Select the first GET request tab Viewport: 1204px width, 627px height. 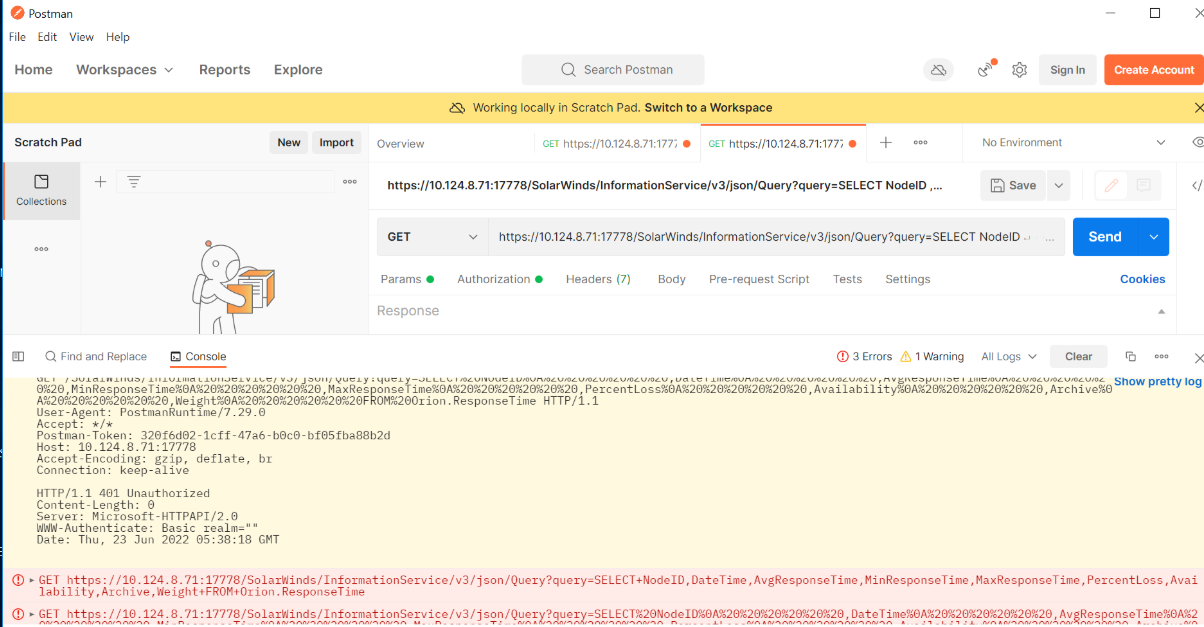click(x=617, y=144)
